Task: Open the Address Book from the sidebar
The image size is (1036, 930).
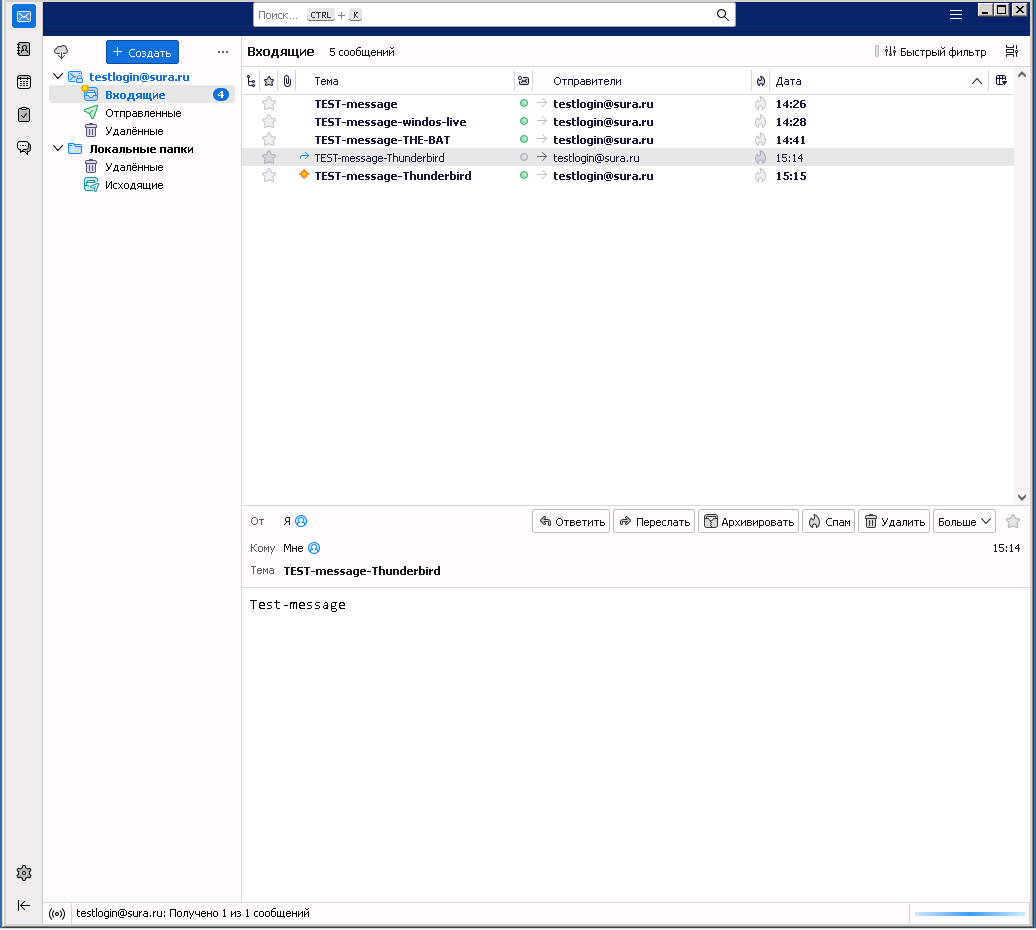Action: pos(24,49)
